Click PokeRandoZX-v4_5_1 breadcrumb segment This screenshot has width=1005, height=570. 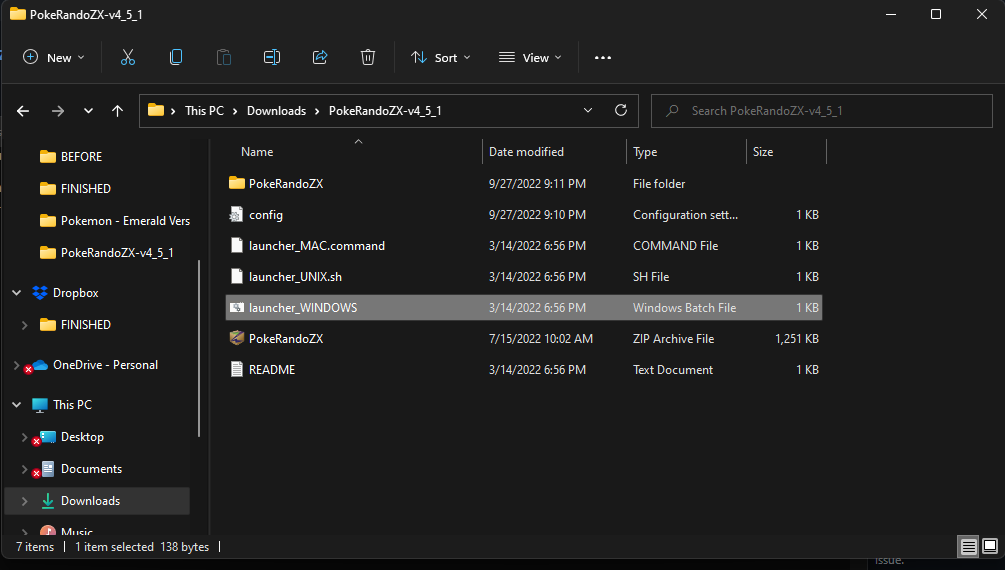point(385,110)
